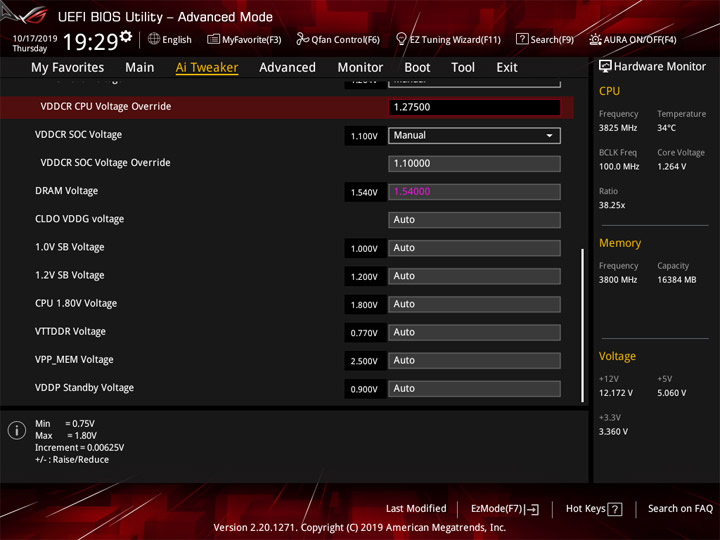This screenshot has width=720, height=540.
Task: Click CLDO VDDG voltage Auto field
Action: [474, 219]
